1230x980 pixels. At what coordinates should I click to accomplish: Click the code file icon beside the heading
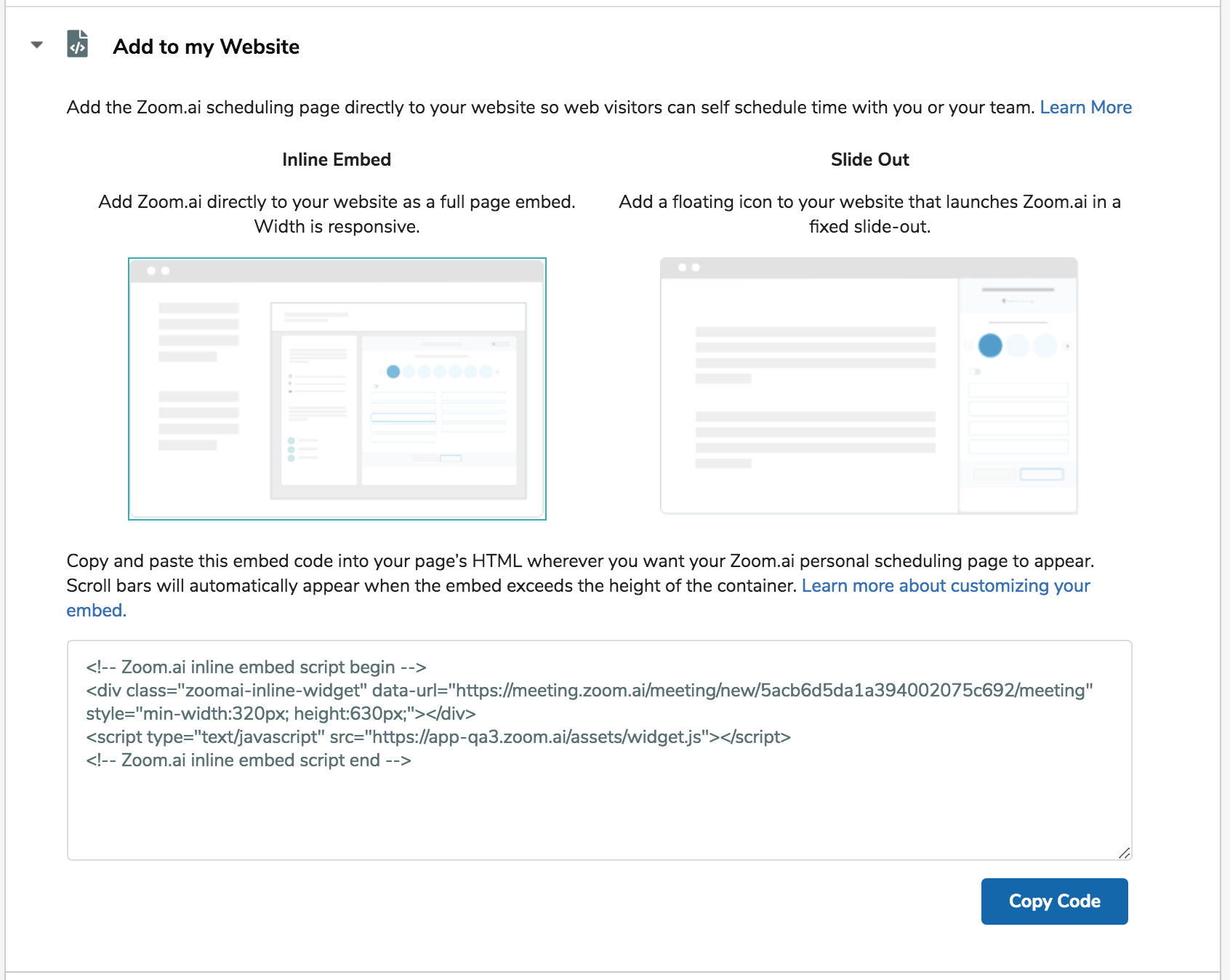77,44
